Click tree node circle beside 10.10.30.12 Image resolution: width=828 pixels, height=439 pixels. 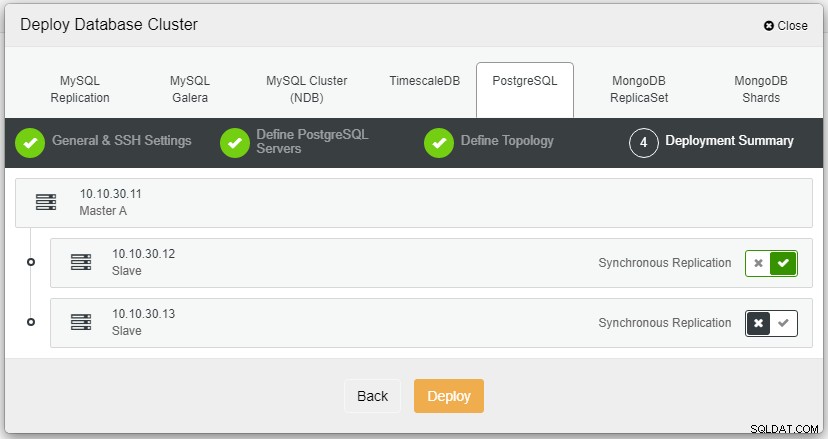(31, 262)
